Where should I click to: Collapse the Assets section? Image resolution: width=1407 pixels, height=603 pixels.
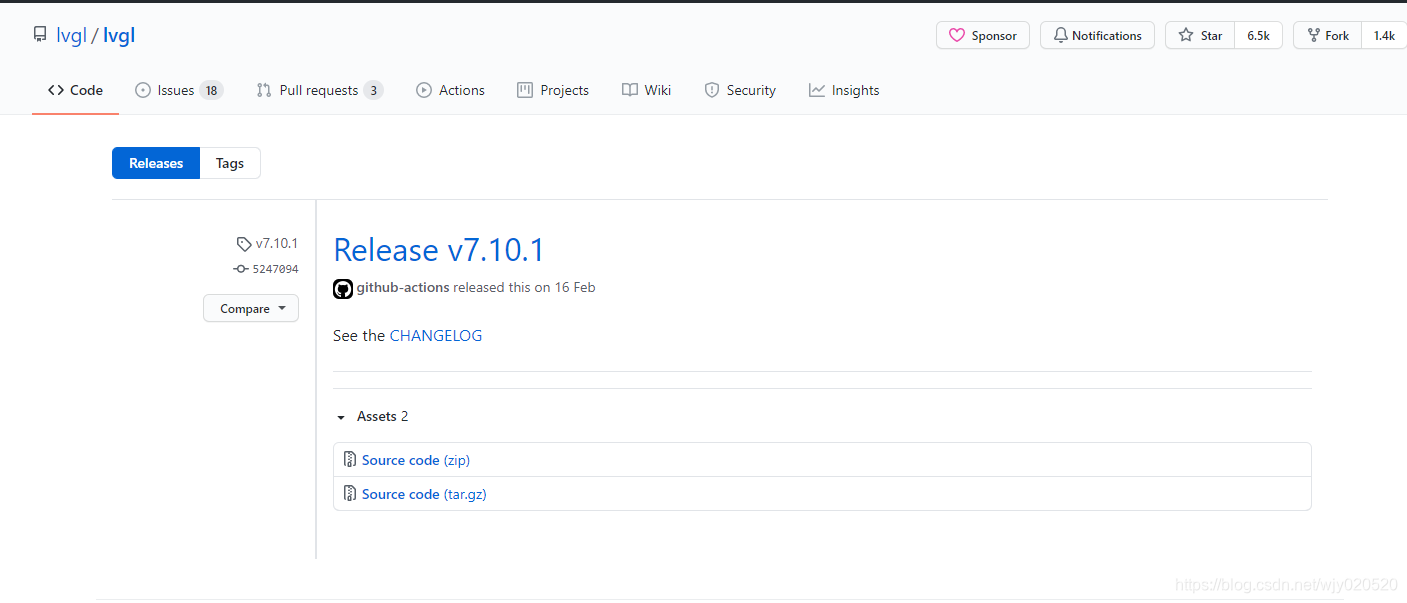click(x=372, y=416)
